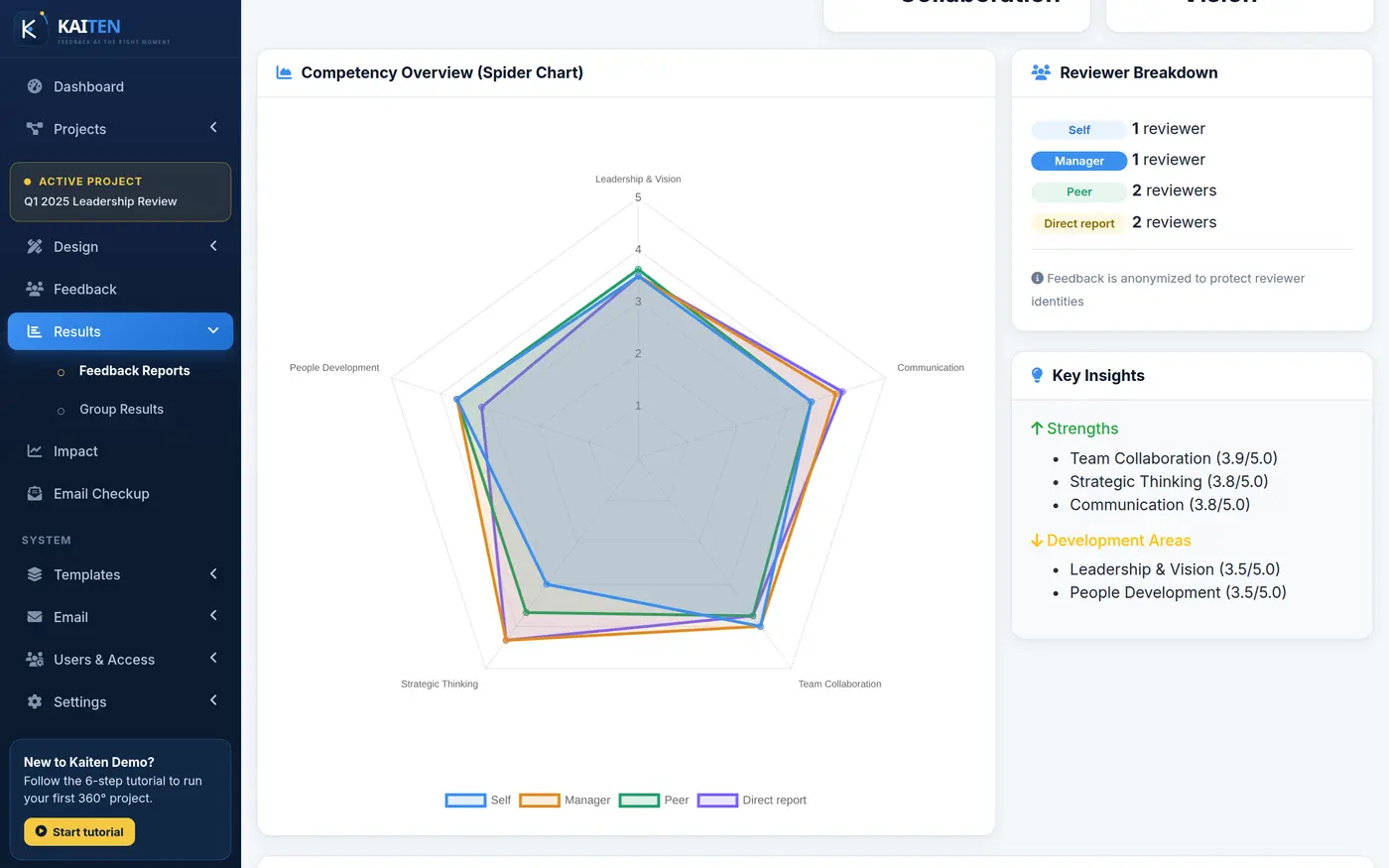This screenshot has width=1389, height=868.
Task: Click the Kaiten logo icon
Action: click(x=30, y=28)
